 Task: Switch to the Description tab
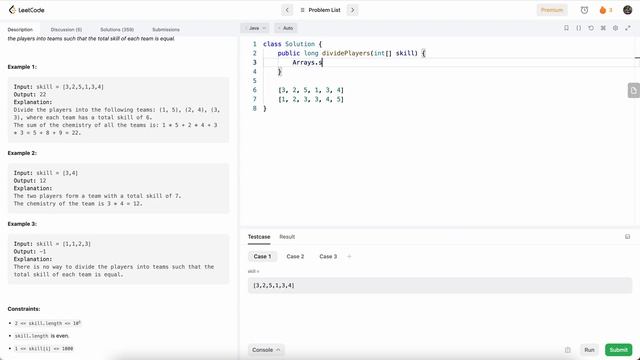(20, 29)
